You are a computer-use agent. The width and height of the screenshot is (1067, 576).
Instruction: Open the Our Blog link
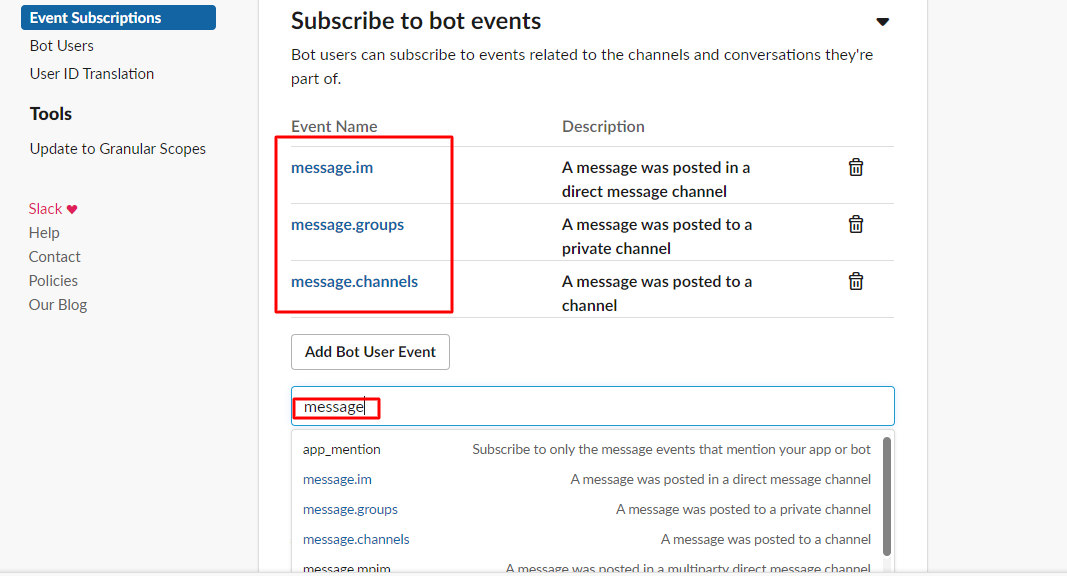tap(58, 305)
